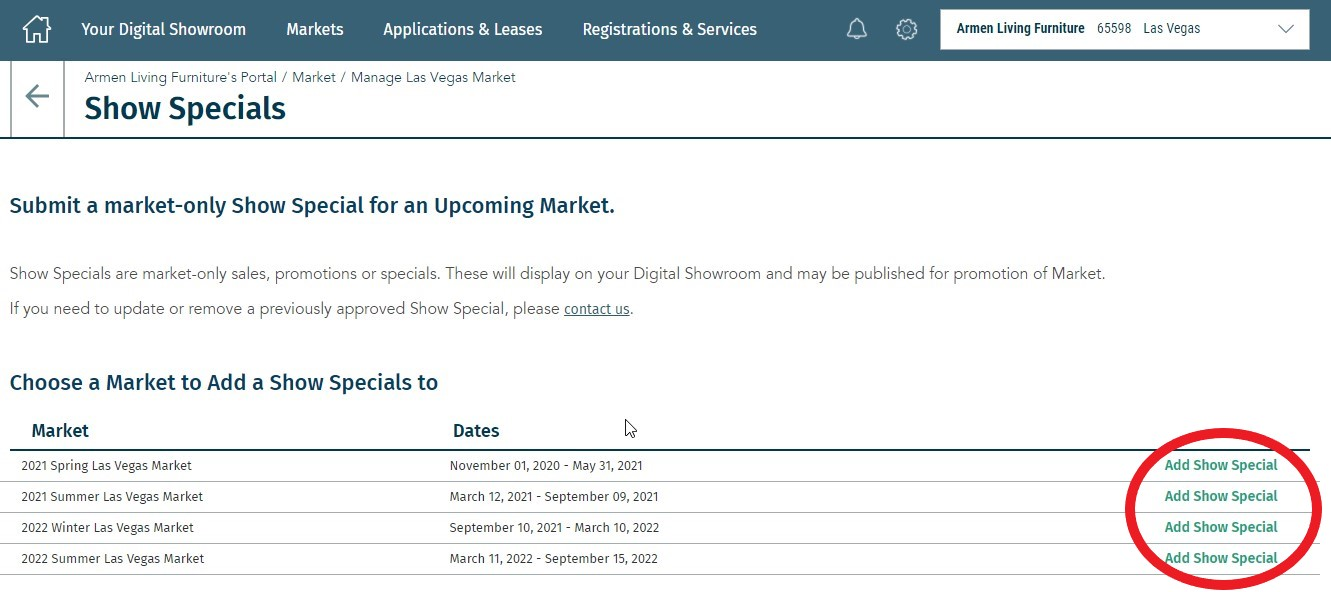The image size is (1331, 592).
Task: Open Your Digital Showroom menu
Action: pos(164,29)
